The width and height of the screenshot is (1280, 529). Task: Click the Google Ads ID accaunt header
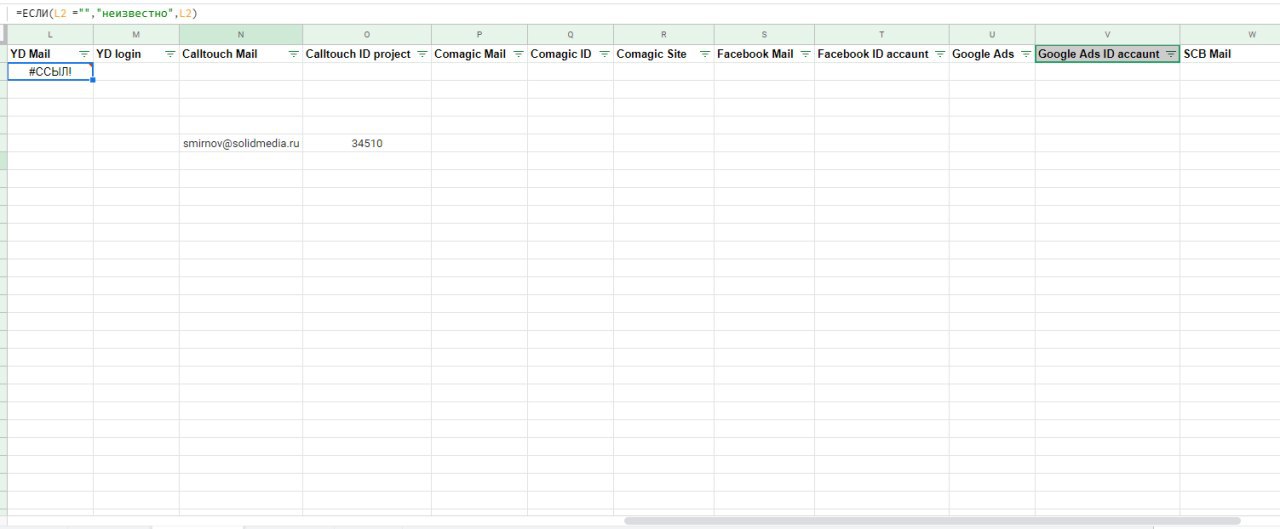click(x=1107, y=54)
